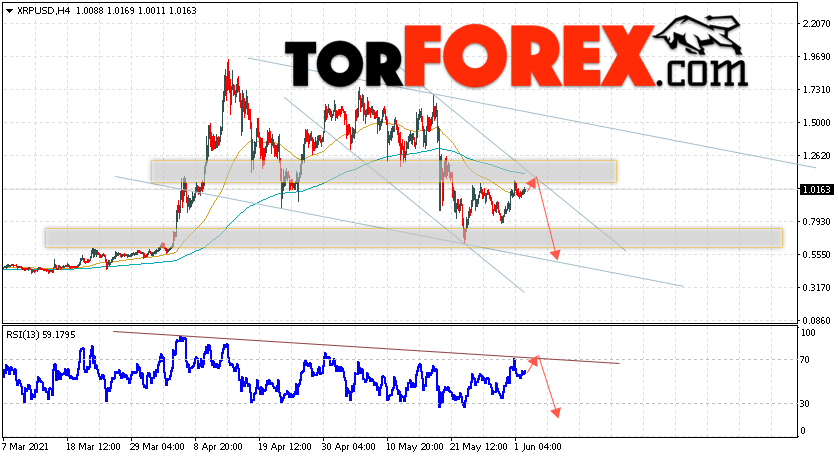This screenshot has width=838, height=458.
Task: Select the 0.3170 price axis label
Action: pos(817,288)
